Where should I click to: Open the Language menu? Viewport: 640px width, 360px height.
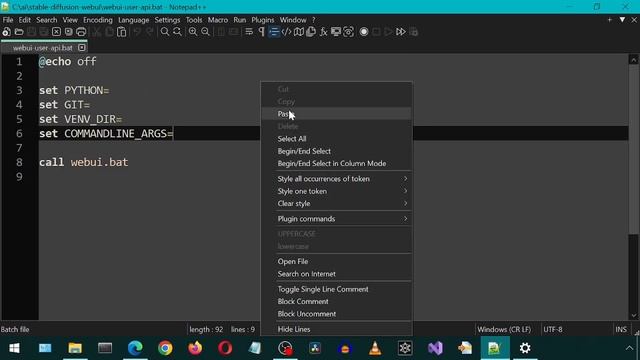[133, 20]
